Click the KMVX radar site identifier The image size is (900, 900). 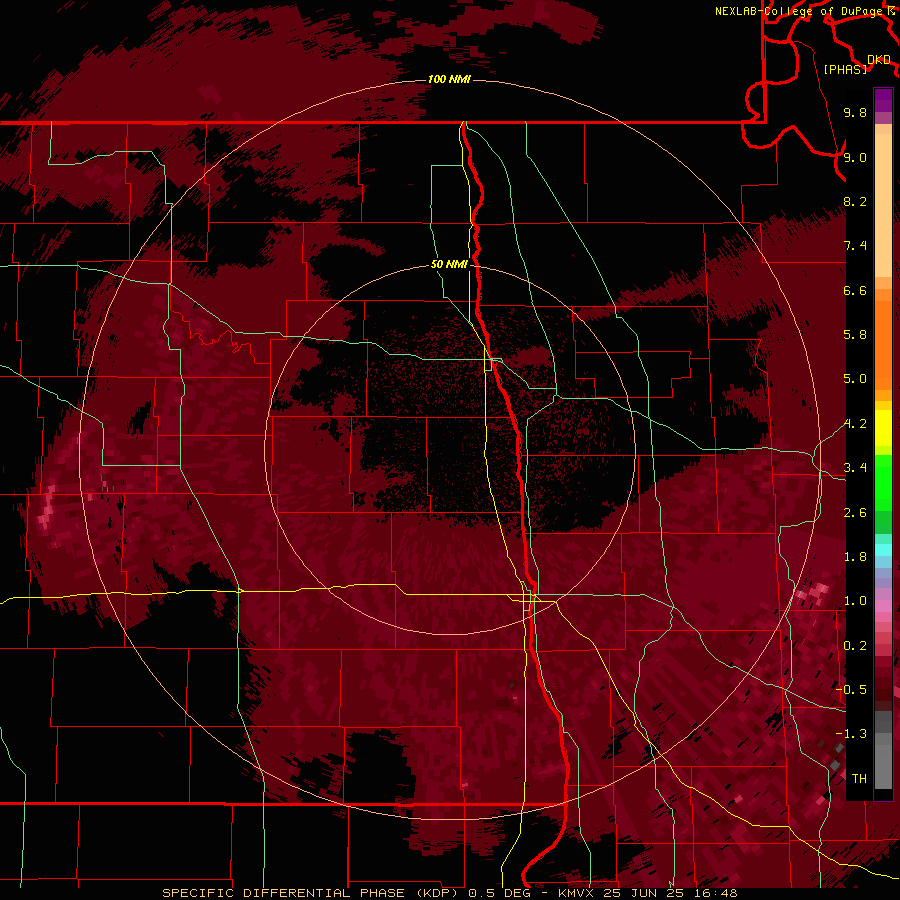coord(577,893)
